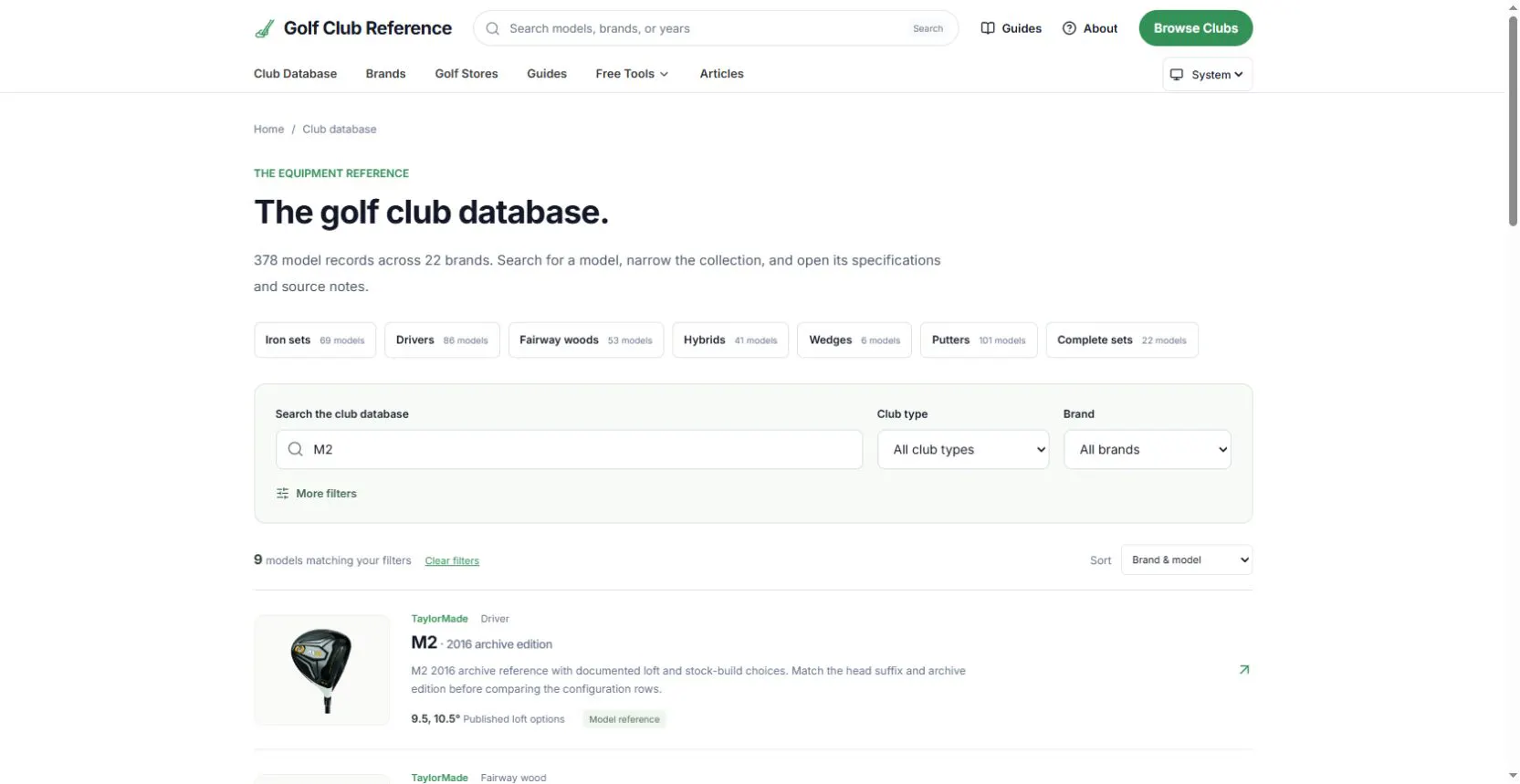Open the Golf Stores nav item
This screenshot has height=784, width=1520.
[x=466, y=74]
